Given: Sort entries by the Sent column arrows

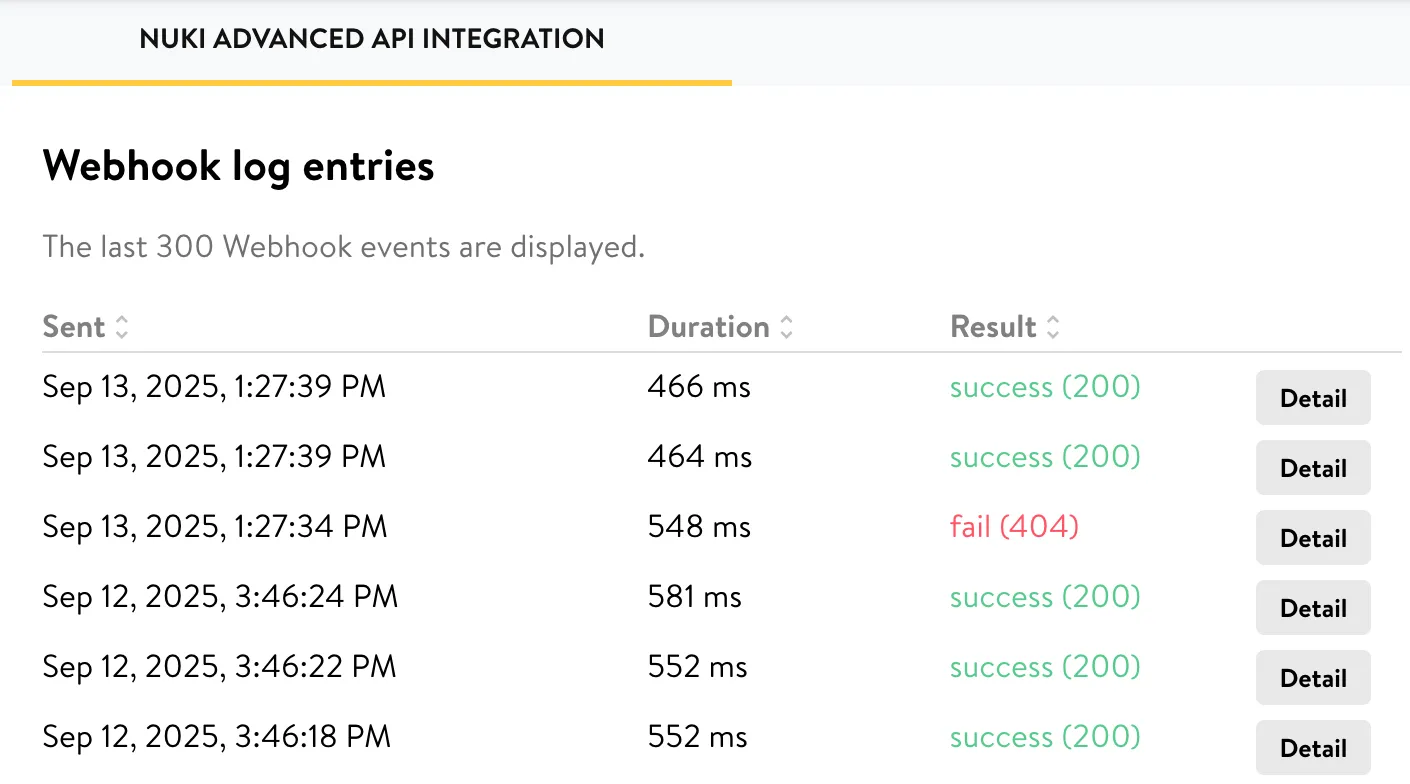Looking at the screenshot, I should [122, 327].
